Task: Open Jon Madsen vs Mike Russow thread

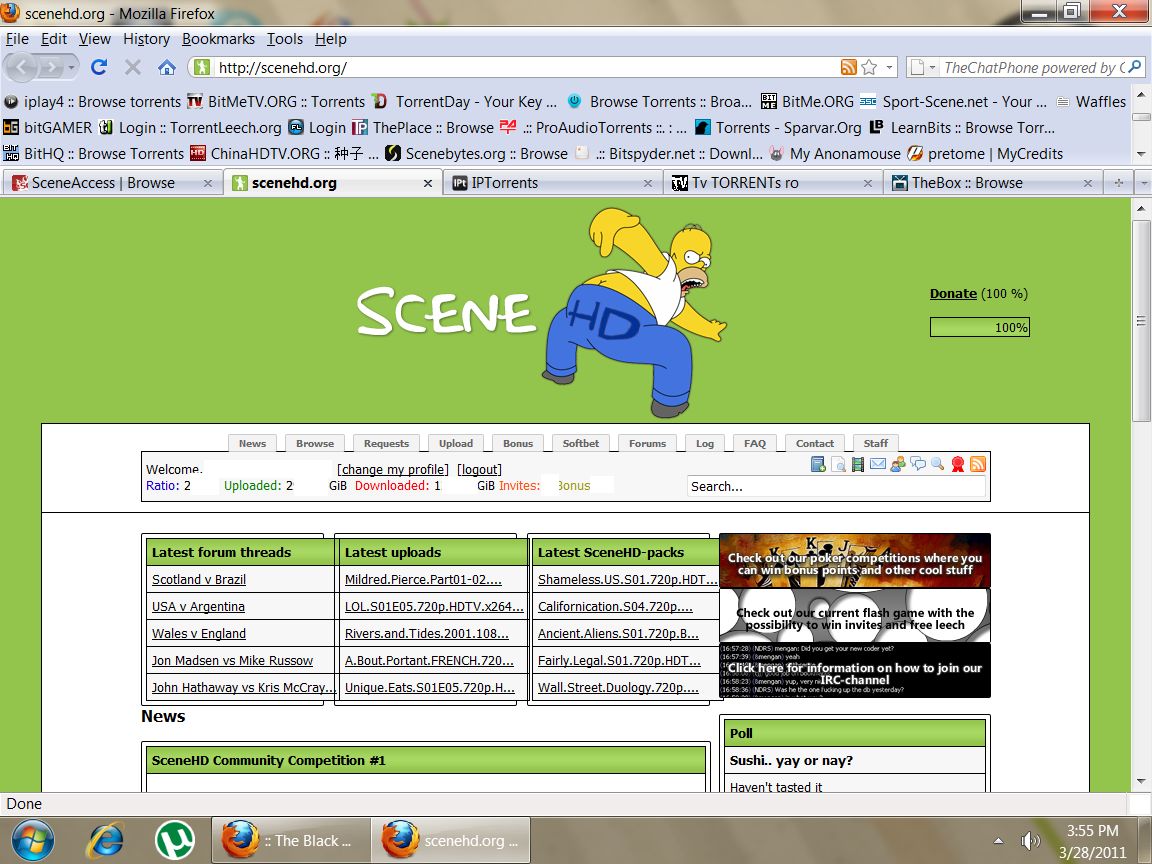Action: click(232, 660)
